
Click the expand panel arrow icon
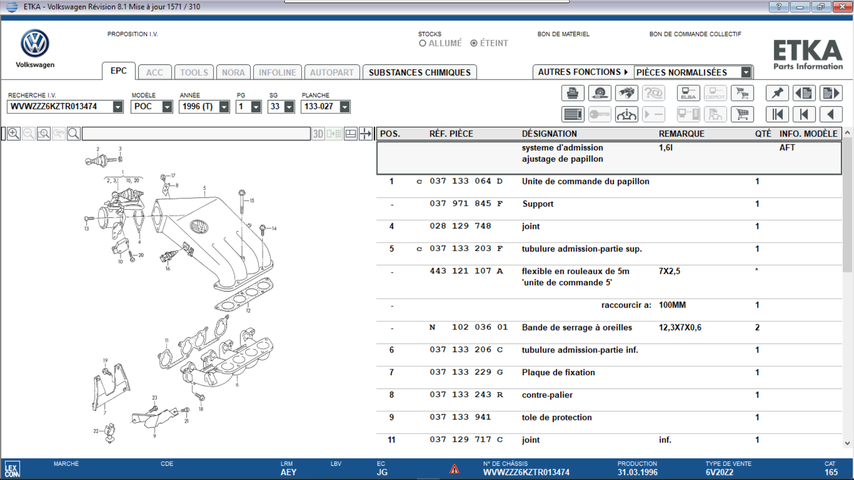[x=365, y=133]
